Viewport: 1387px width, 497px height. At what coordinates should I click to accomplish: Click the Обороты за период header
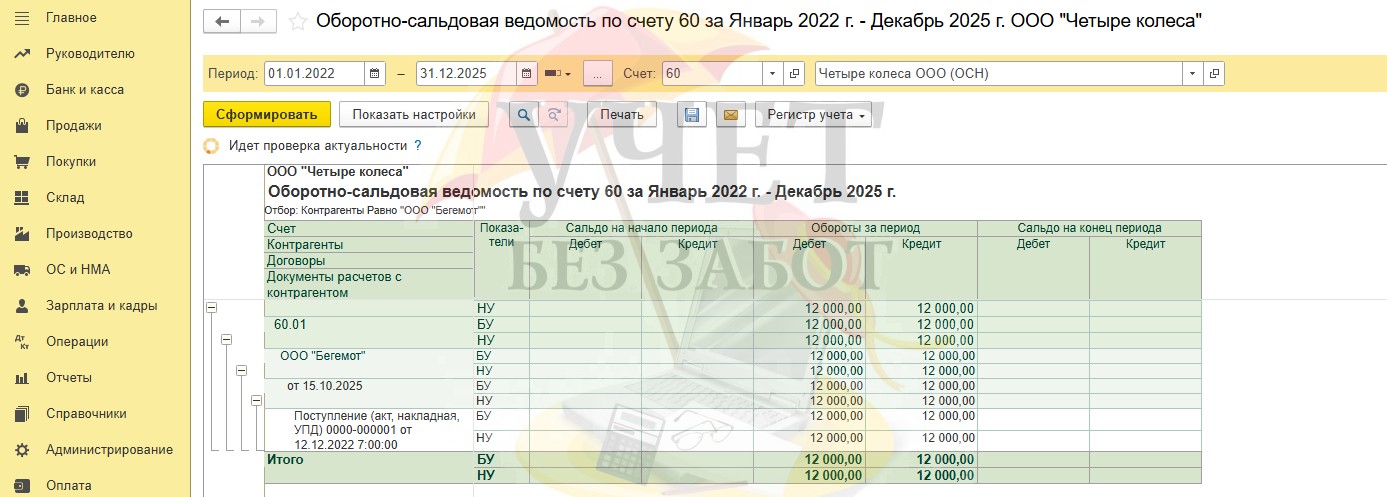865,228
